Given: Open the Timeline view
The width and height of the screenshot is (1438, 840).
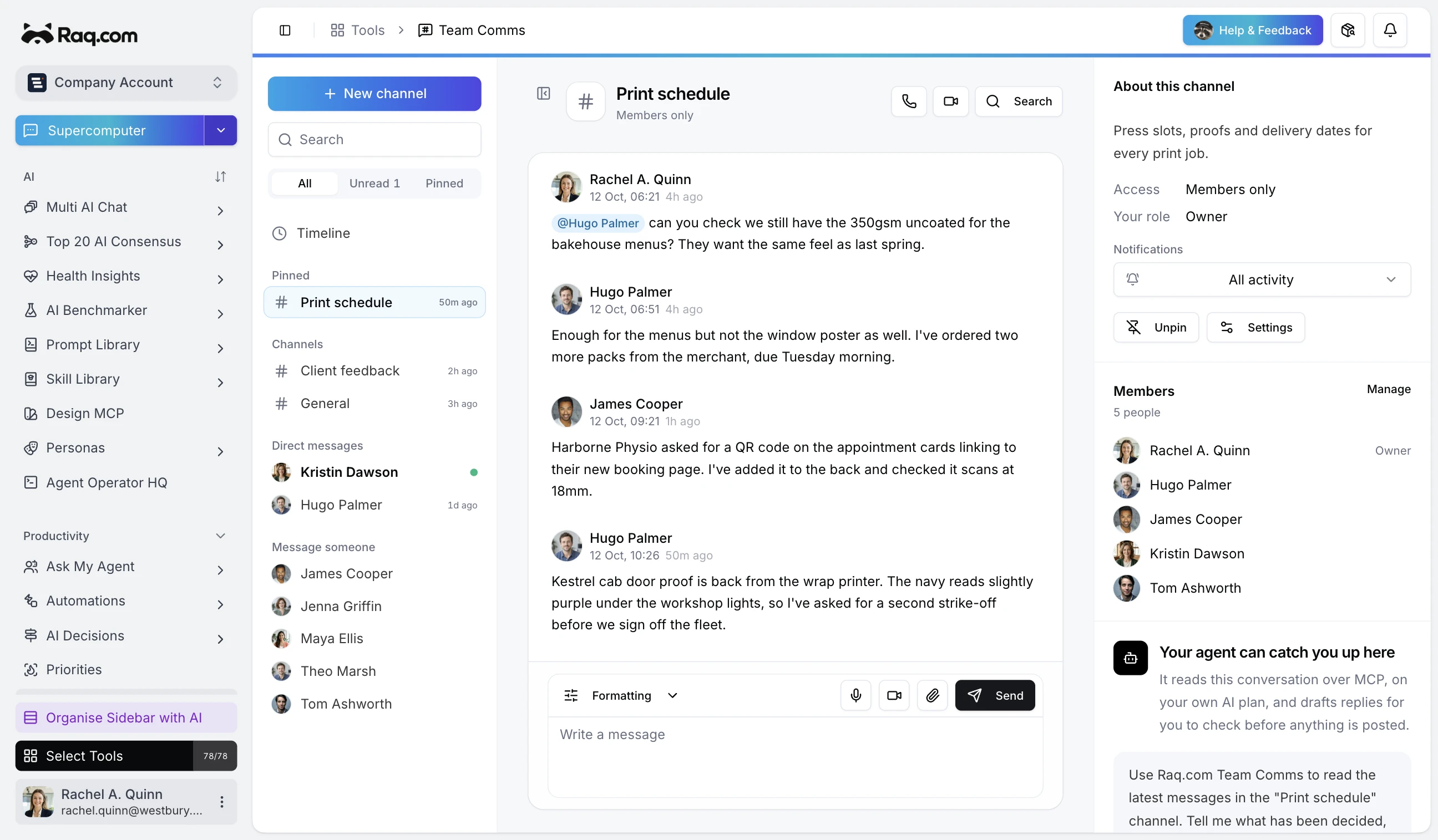Looking at the screenshot, I should point(374,233).
